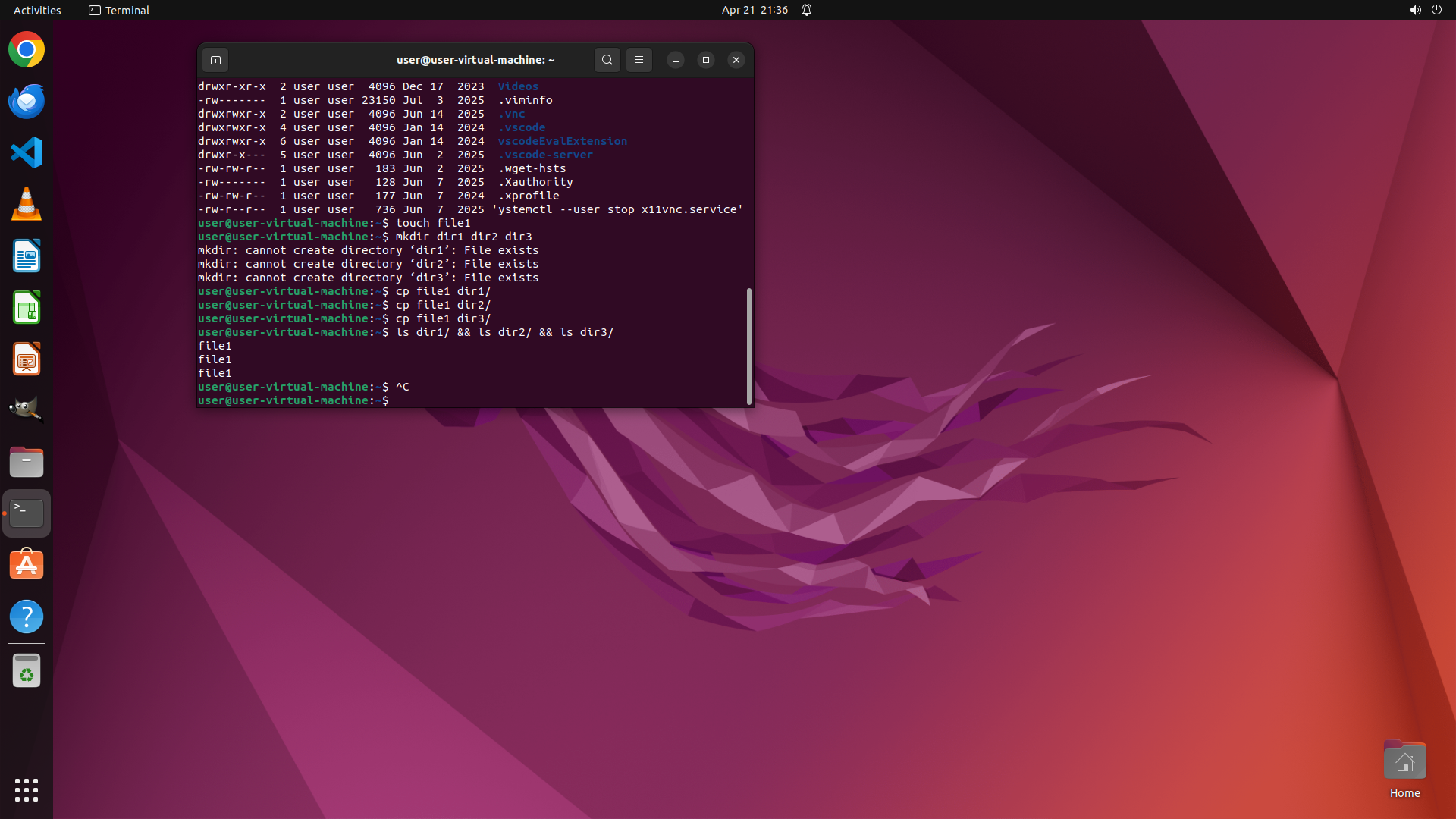Click the terminal vertical scrollbar
1456x819 pixels.
[749, 346]
